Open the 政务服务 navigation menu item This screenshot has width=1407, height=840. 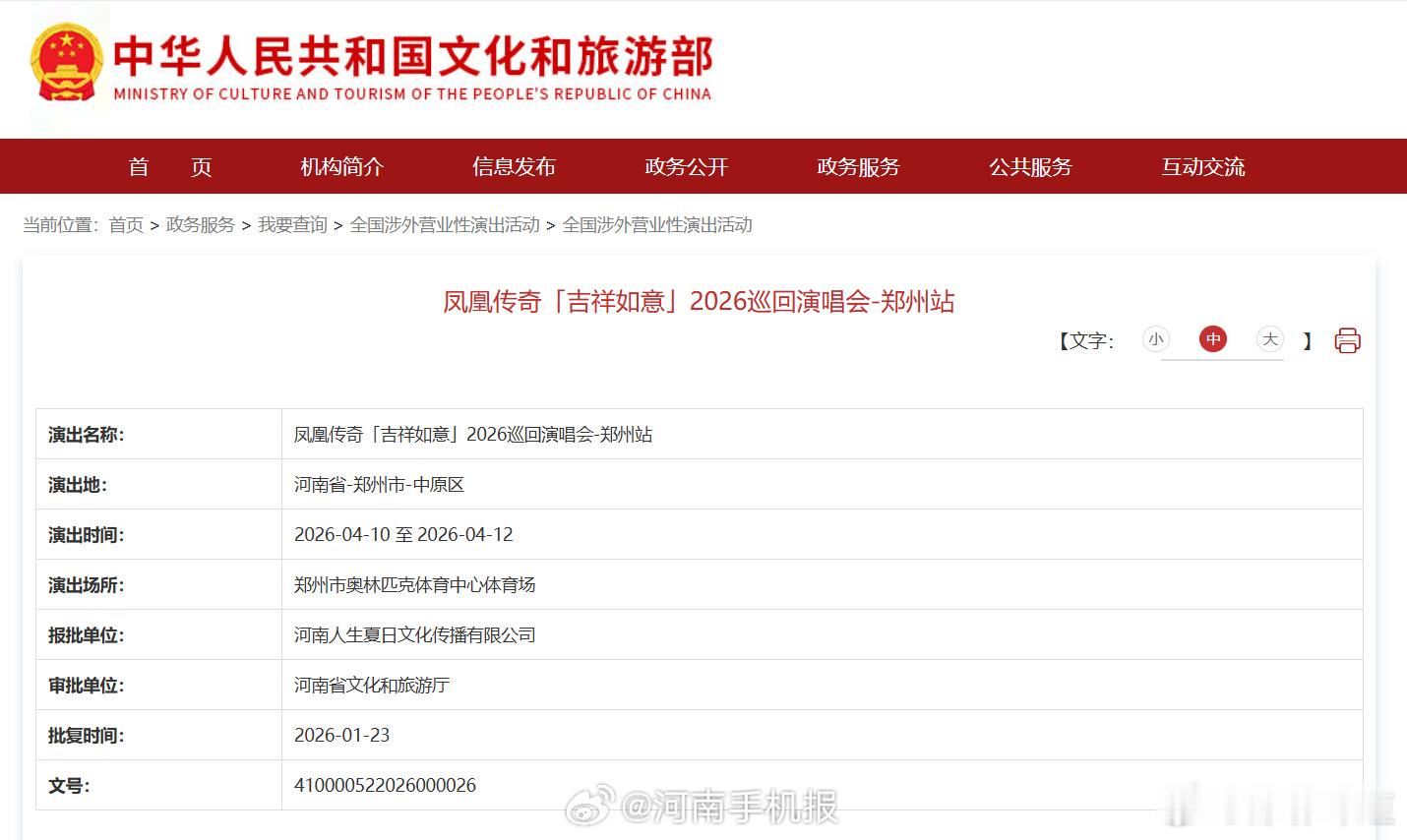pyautogui.click(x=857, y=166)
